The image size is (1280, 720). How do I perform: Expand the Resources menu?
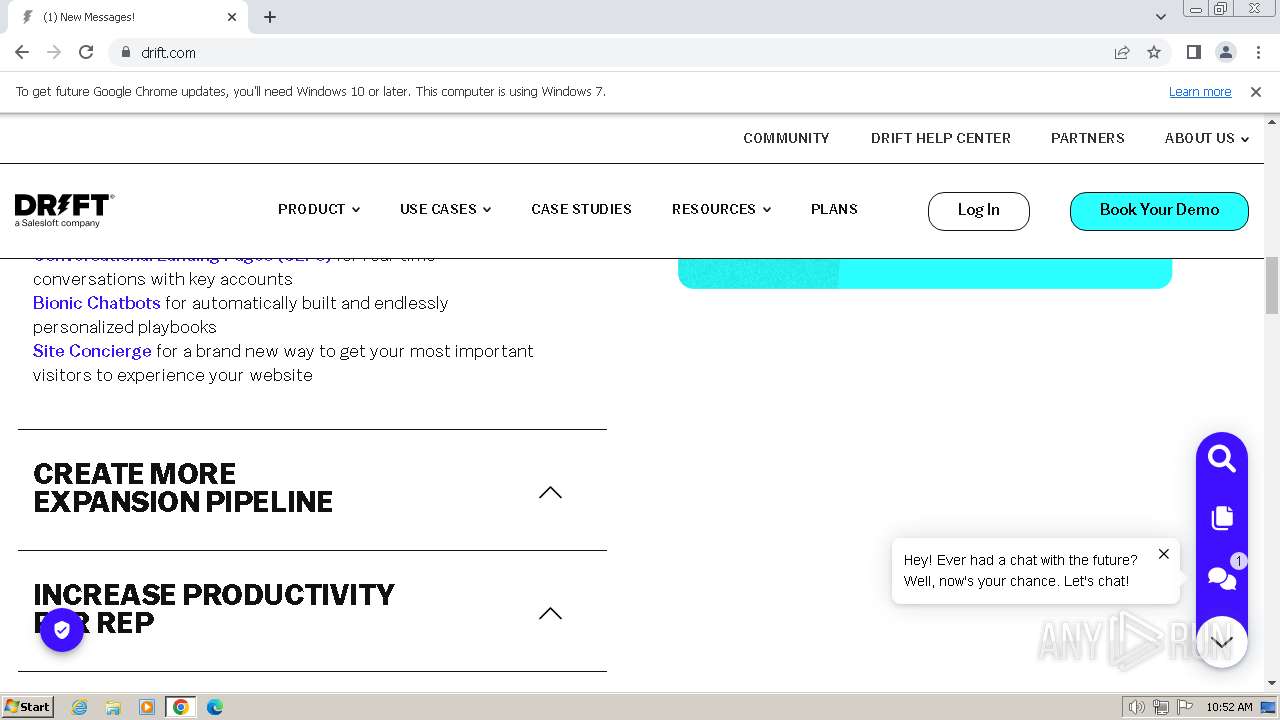click(721, 209)
